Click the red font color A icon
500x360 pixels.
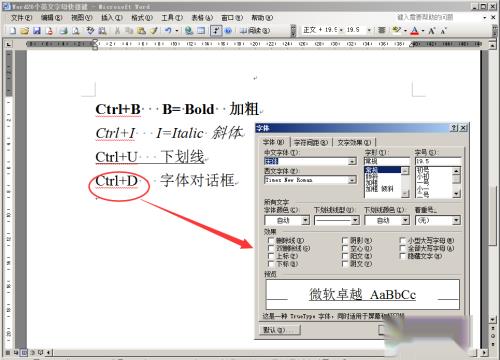click(415, 31)
